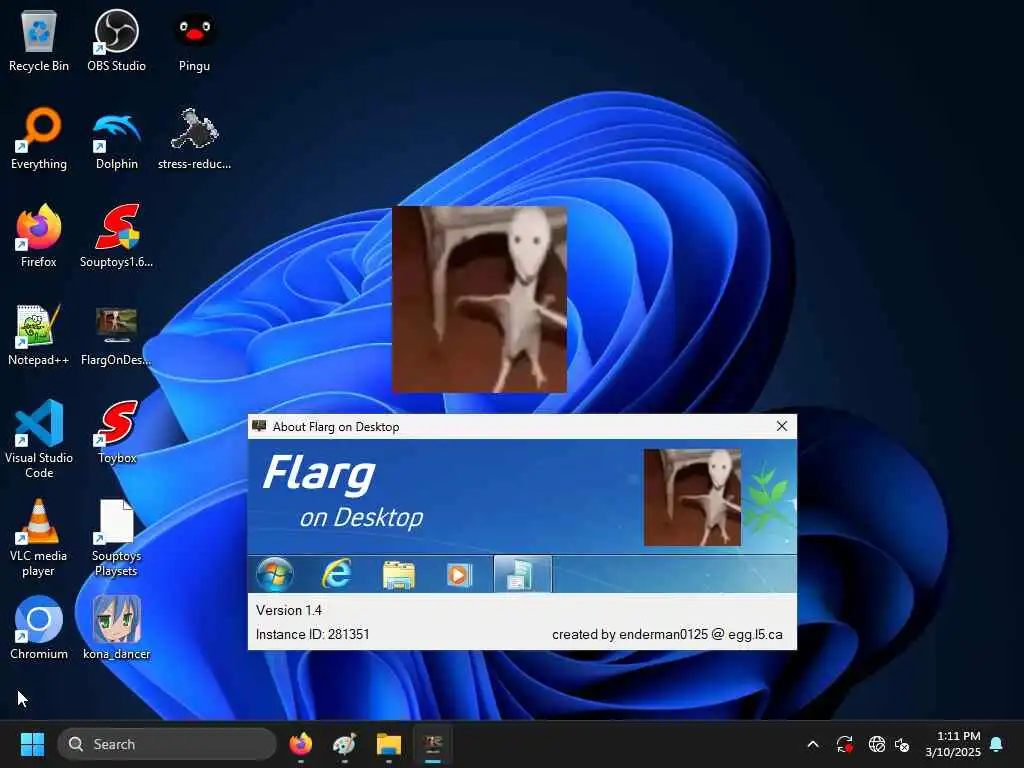Image resolution: width=1024 pixels, height=768 pixels.
Task: Select the FlargOnDes... desktop icon
Action: [x=116, y=335]
